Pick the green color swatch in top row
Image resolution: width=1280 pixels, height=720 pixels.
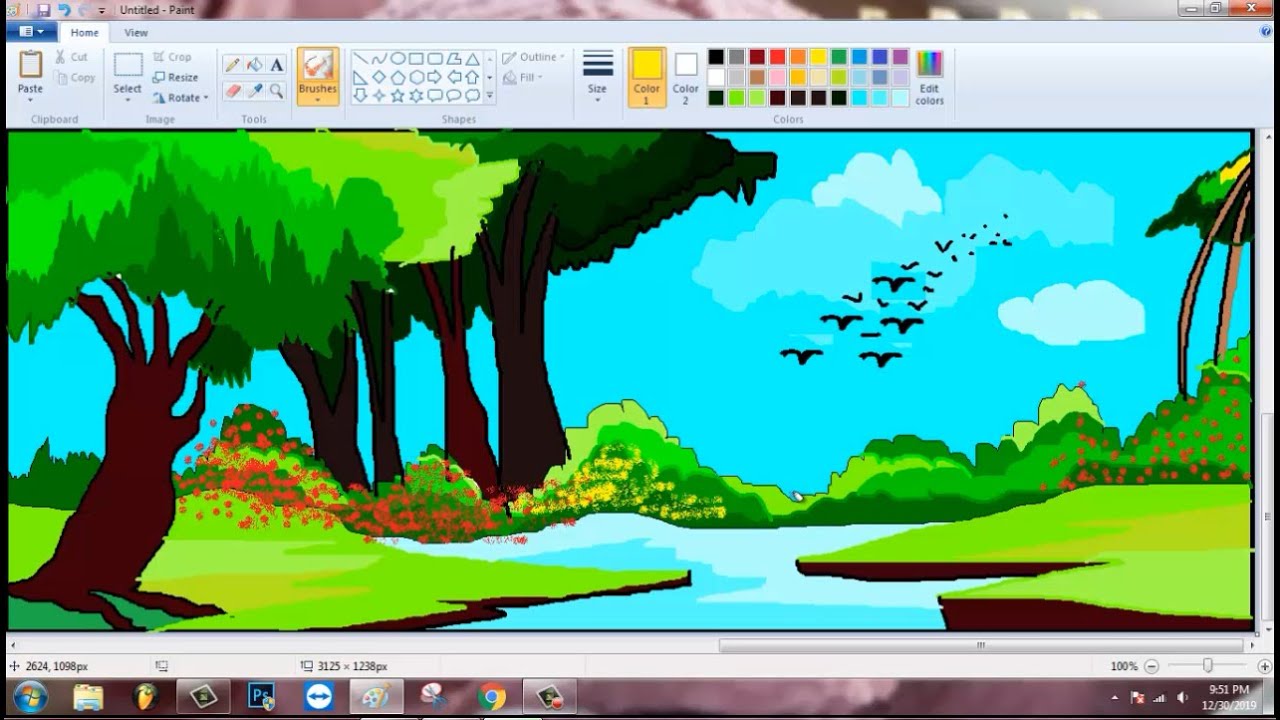coord(839,57)
